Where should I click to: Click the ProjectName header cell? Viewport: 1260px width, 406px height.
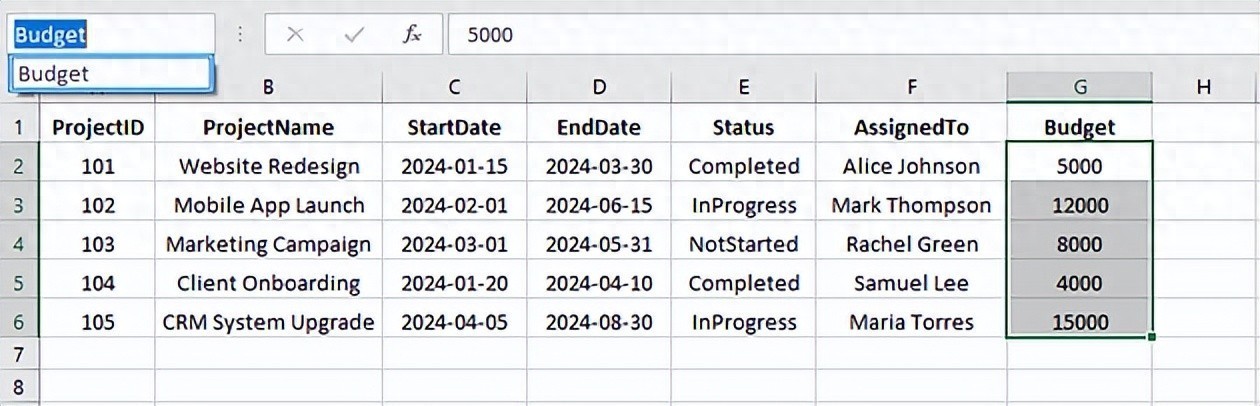268,127
